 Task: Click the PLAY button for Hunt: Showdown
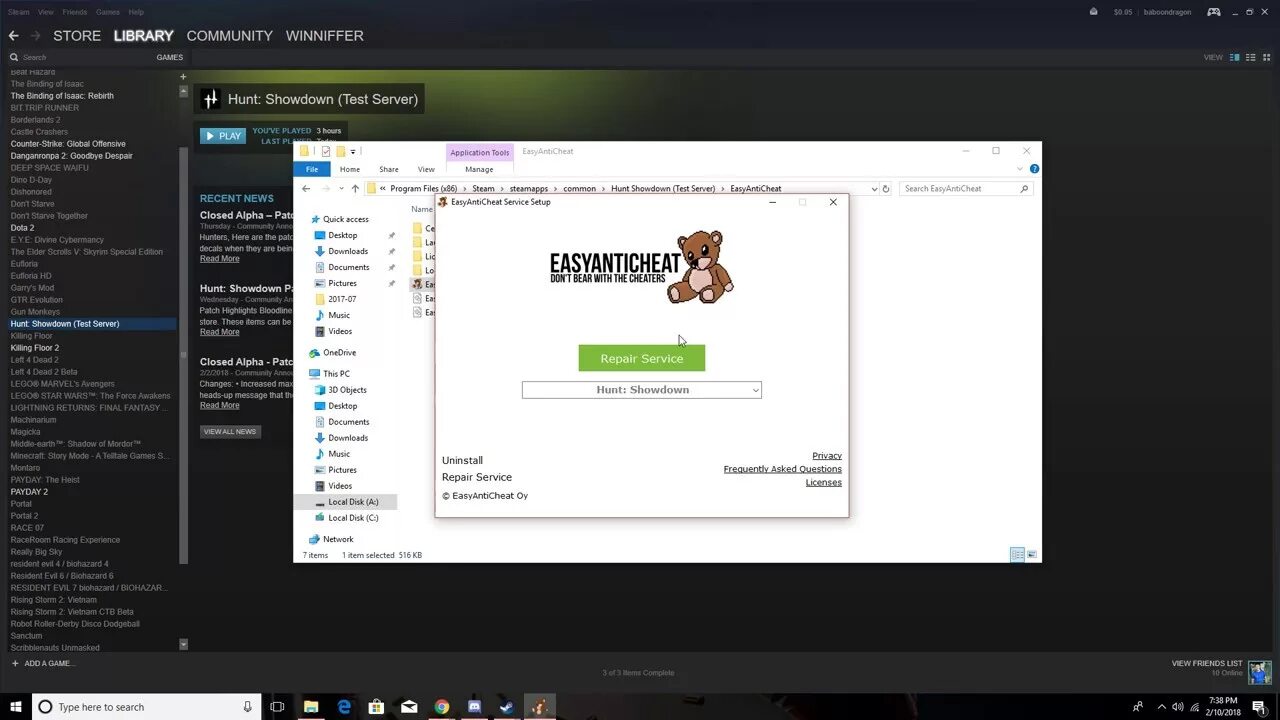coord(223,136)
